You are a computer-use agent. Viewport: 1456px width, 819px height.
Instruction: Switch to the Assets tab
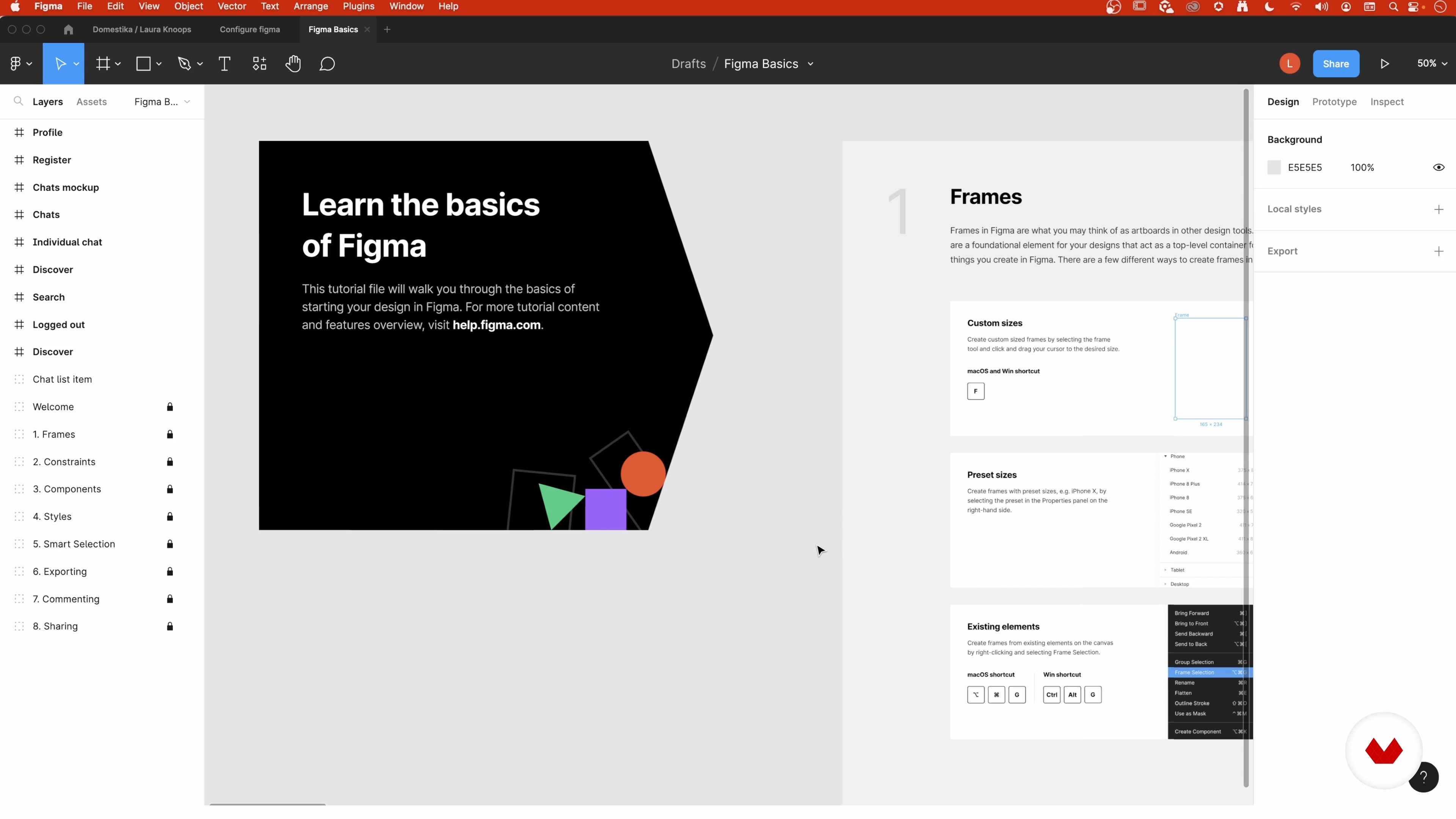(91, 102)
